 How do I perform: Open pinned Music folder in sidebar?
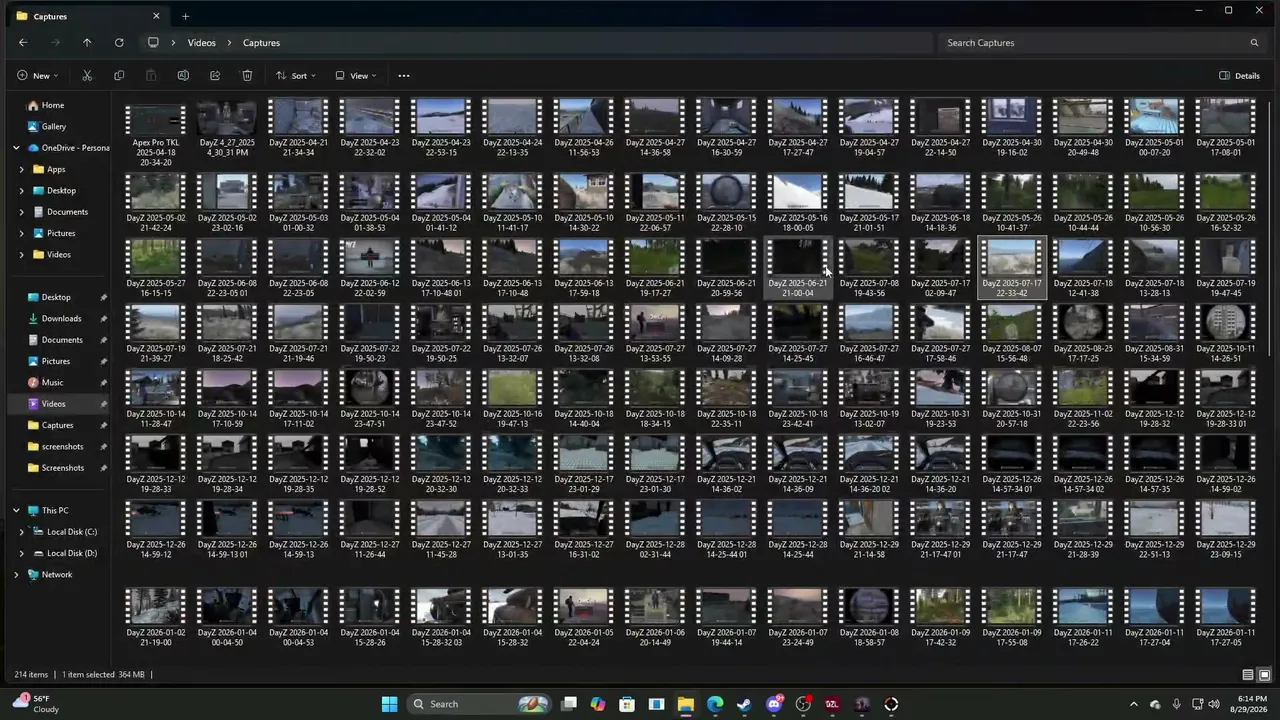tap(52, 383)
